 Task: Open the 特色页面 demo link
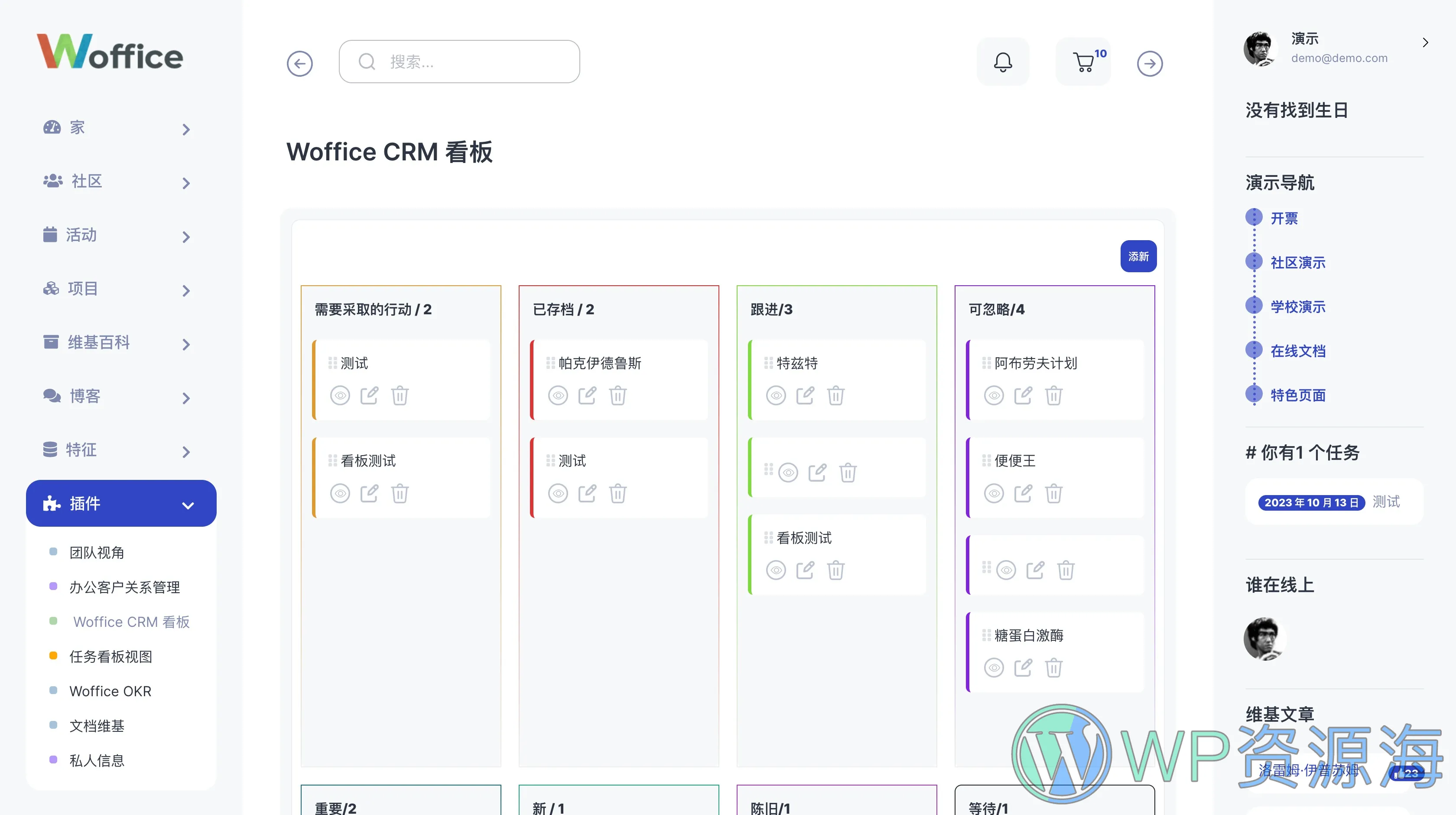coord(1298,395)
